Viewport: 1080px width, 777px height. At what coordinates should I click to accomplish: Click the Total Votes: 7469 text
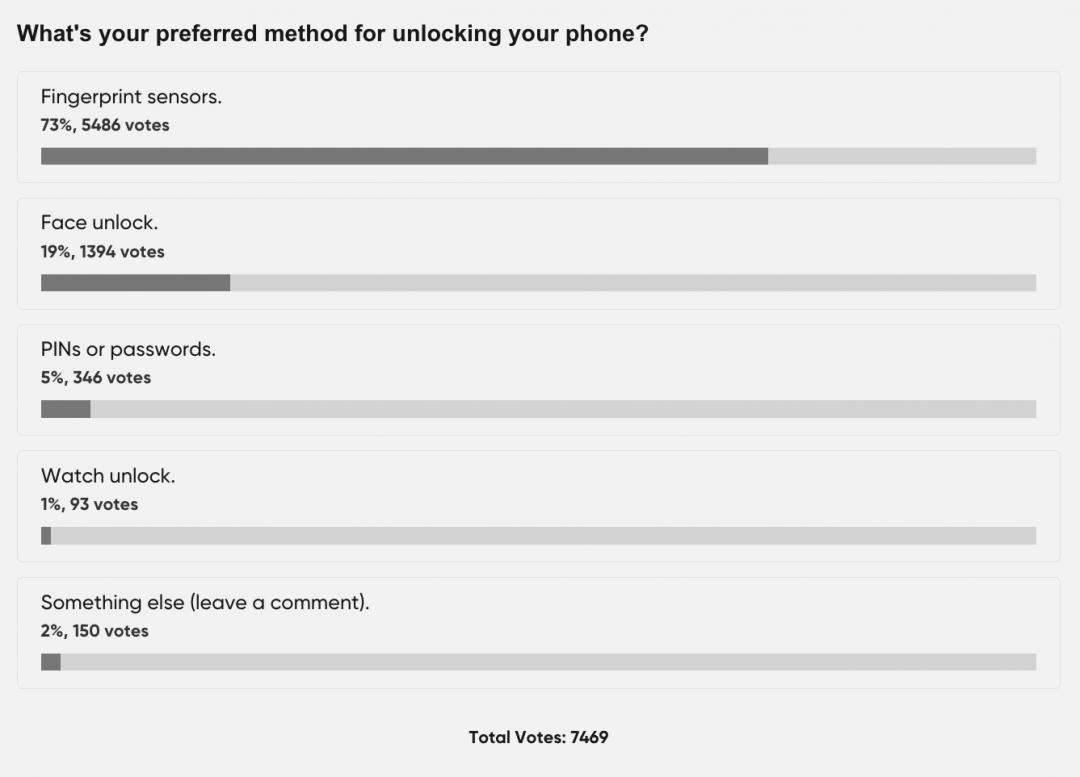point(538,737)
